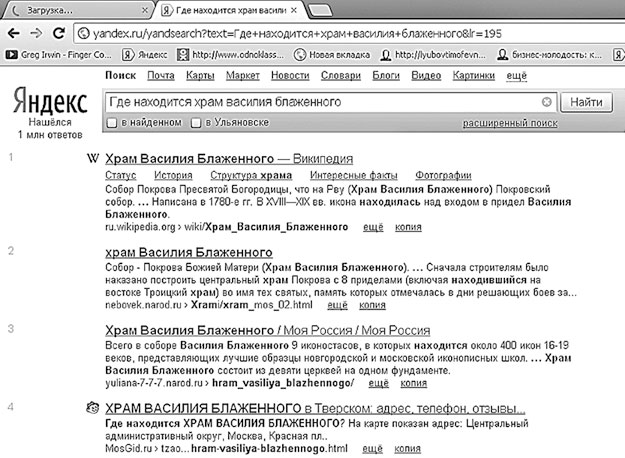The height and width of the screenshot is (458, 625).
Task: Toggle the в найденном checkbox
Action: pyautogui.click(x=112, y=123)
